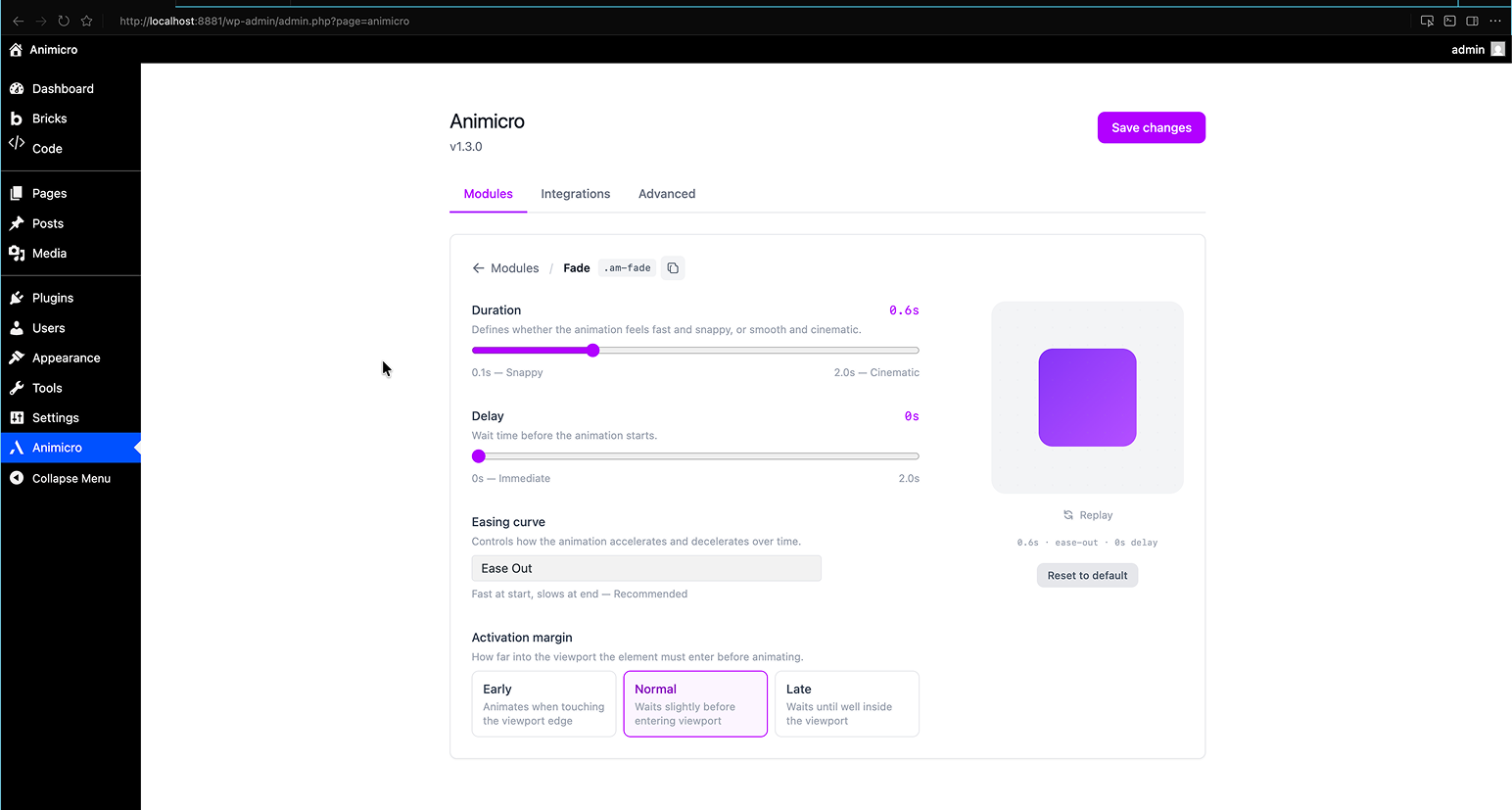Keep Normal activation margin selected

pyautogui.click(x=694, y=703)
